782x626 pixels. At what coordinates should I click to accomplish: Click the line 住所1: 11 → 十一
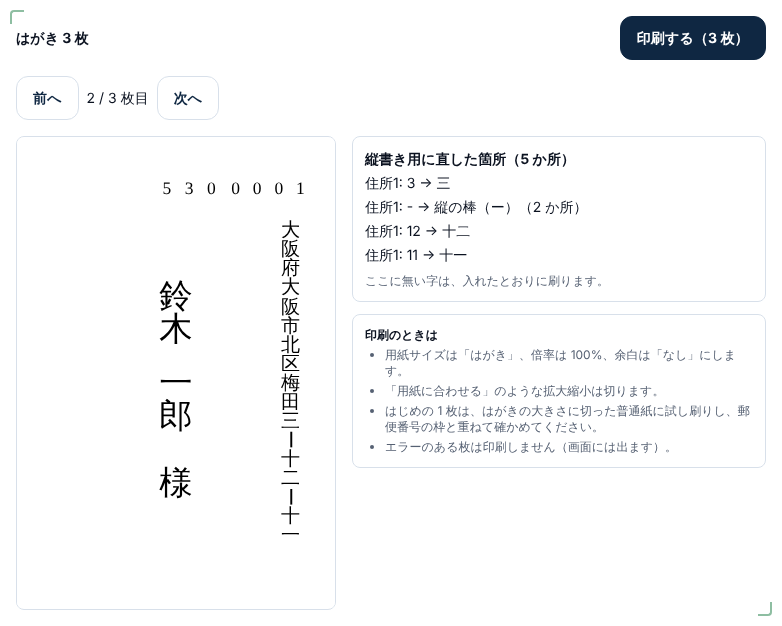coord(416,255)
